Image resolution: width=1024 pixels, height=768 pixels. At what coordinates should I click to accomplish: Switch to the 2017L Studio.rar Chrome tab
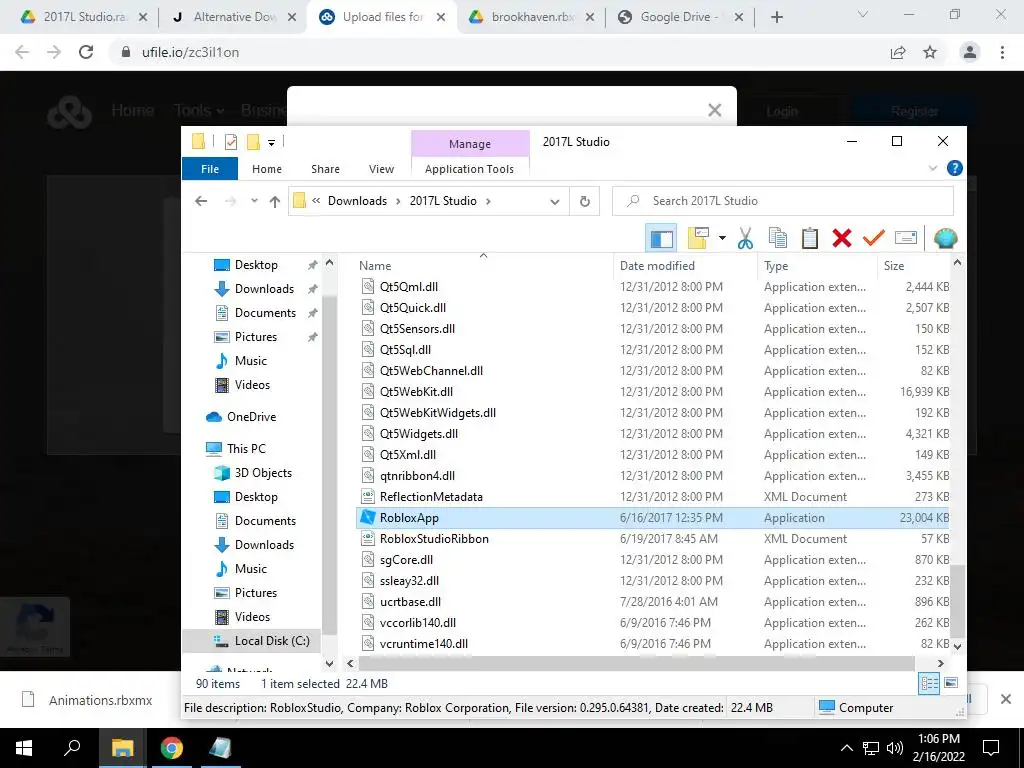(x=85, y=17)
